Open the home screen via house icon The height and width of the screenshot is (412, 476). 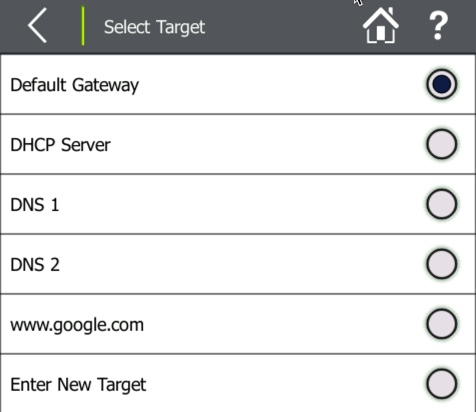click(381, 25)
